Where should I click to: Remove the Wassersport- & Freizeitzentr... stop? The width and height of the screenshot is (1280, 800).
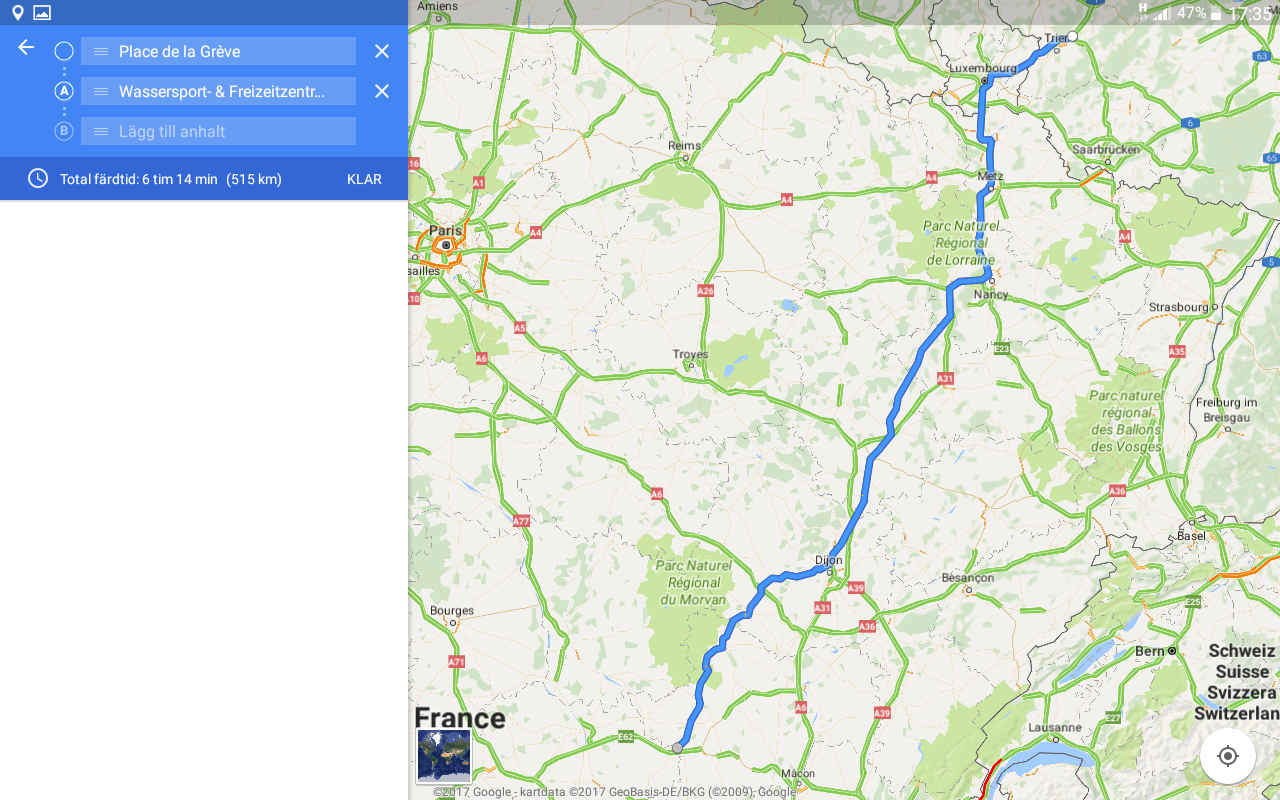pos(382,91)
